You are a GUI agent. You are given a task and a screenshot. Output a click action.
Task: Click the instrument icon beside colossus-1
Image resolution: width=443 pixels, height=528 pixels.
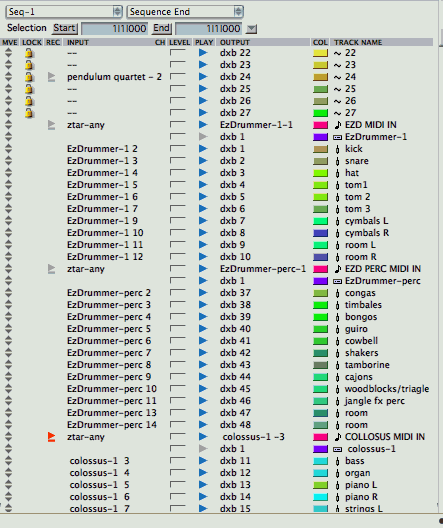click(x=338, y=449)
